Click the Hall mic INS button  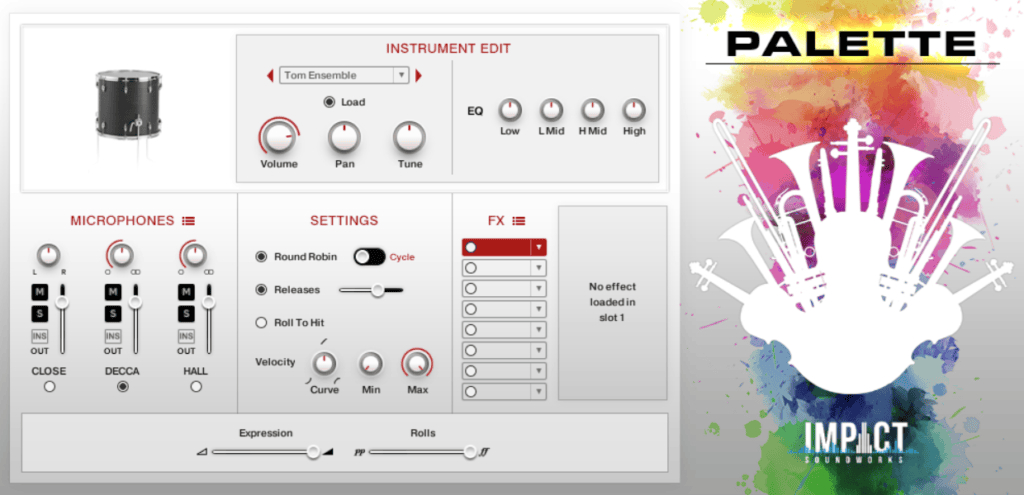coord(186,336)
